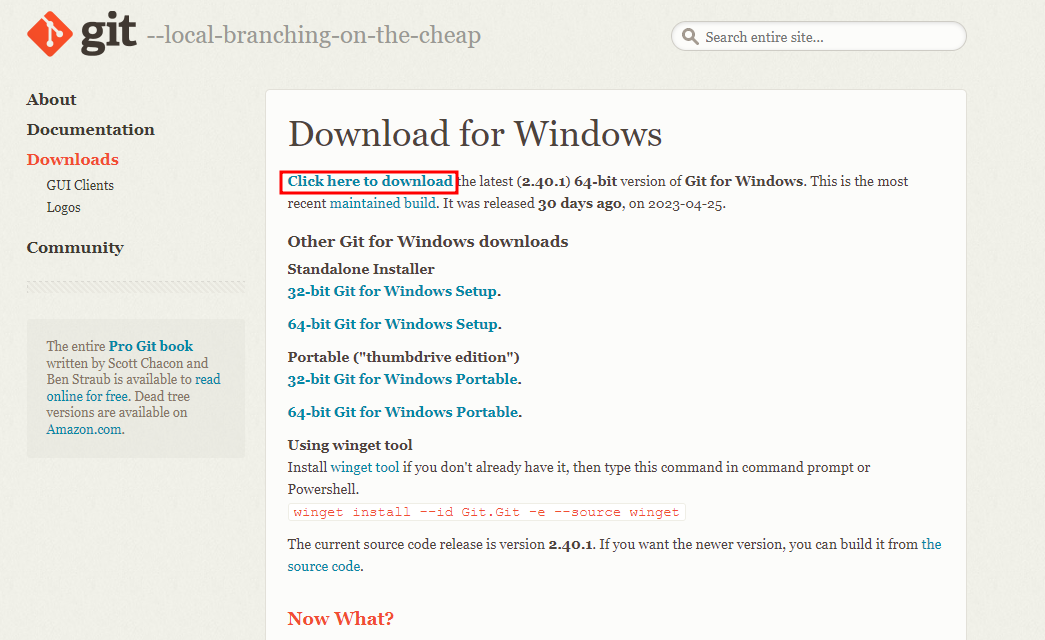Download 32-bit Git for Windows Setup
Viewport: 1045px width, 640px height.
click(392, 291)
